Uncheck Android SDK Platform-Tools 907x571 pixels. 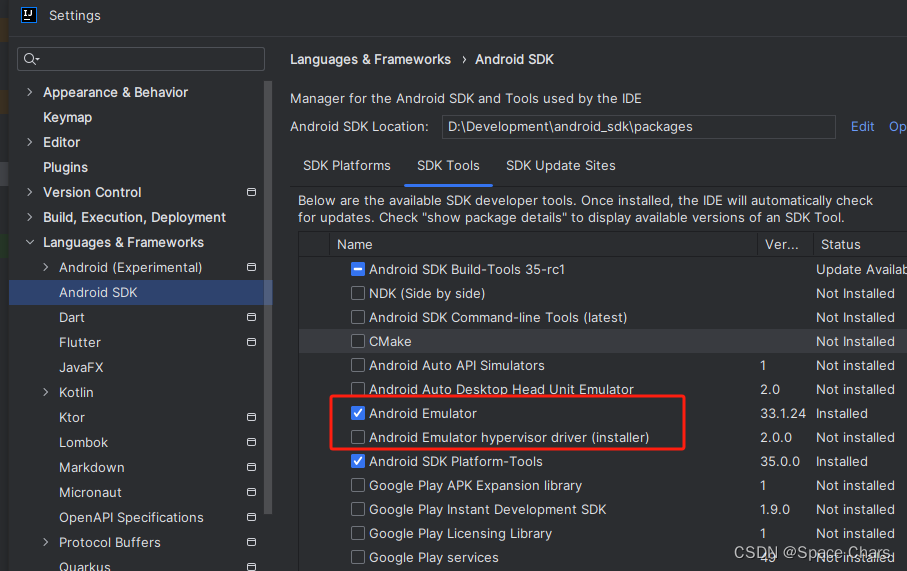pos(357,461)
